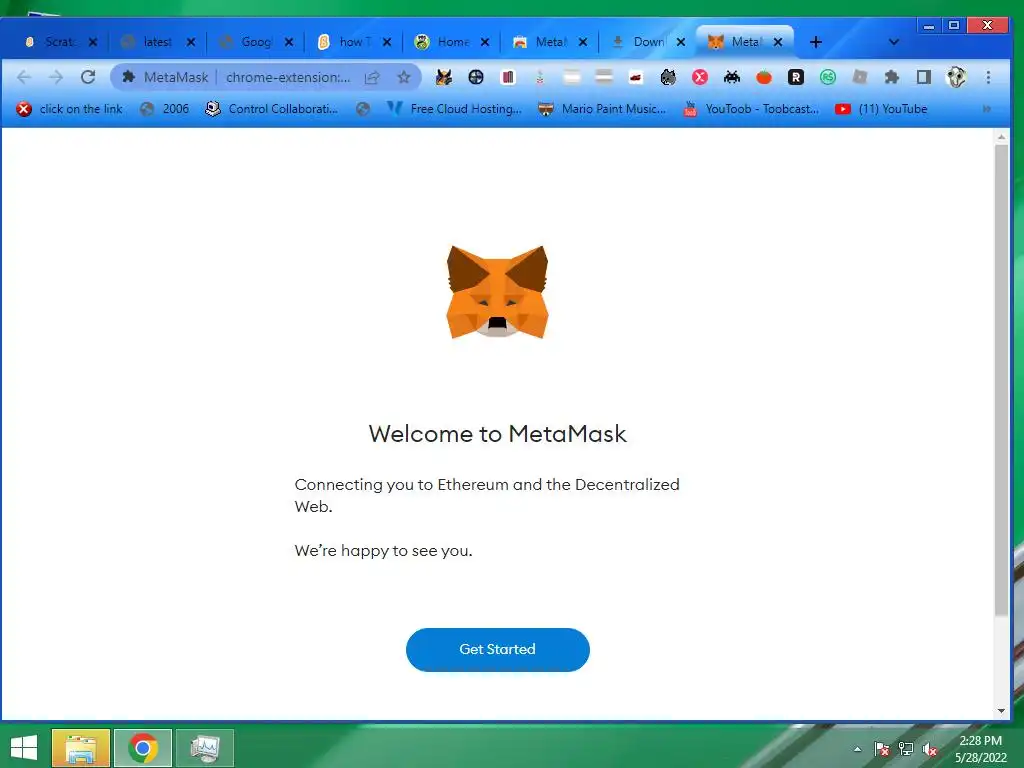Reload the current page

point(88,77)
